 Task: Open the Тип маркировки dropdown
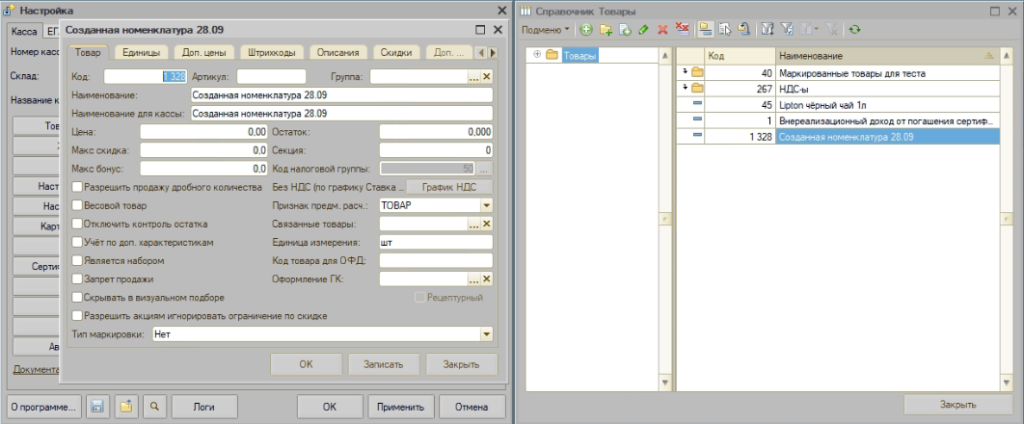(486, 334)
